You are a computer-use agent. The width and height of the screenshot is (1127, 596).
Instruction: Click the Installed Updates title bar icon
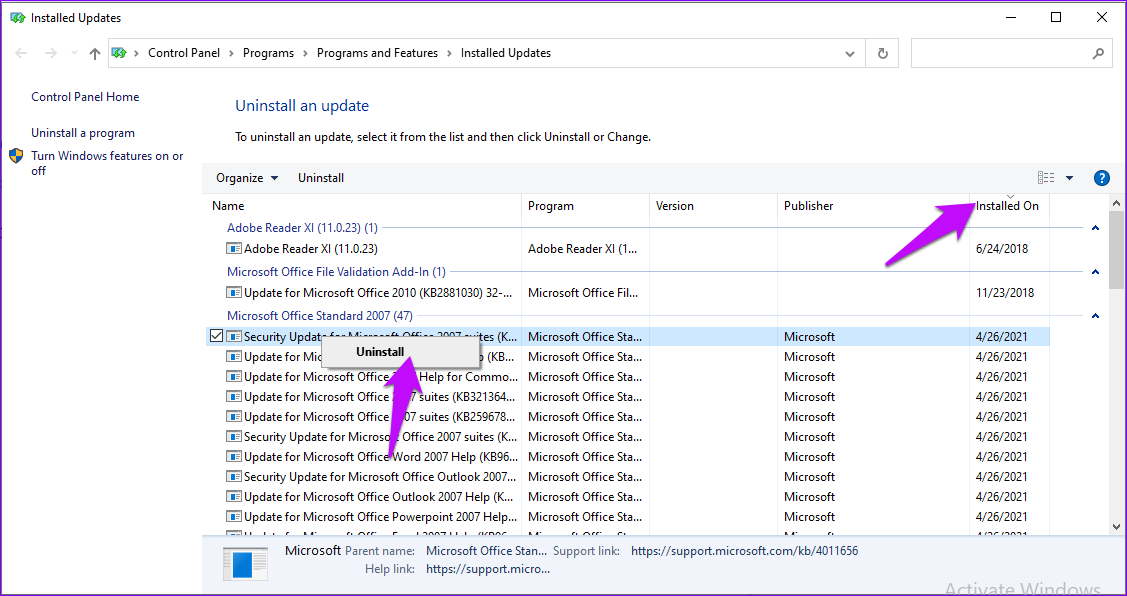[17, 18]
